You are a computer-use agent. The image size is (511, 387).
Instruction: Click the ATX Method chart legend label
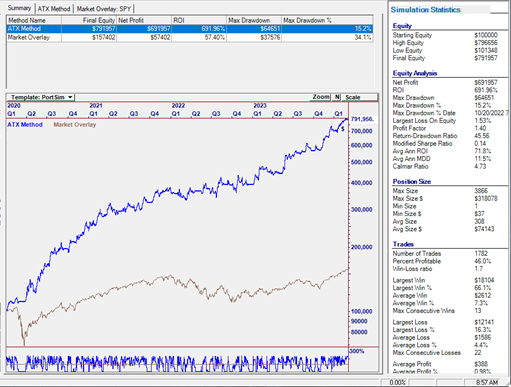(x=25, y=125)
